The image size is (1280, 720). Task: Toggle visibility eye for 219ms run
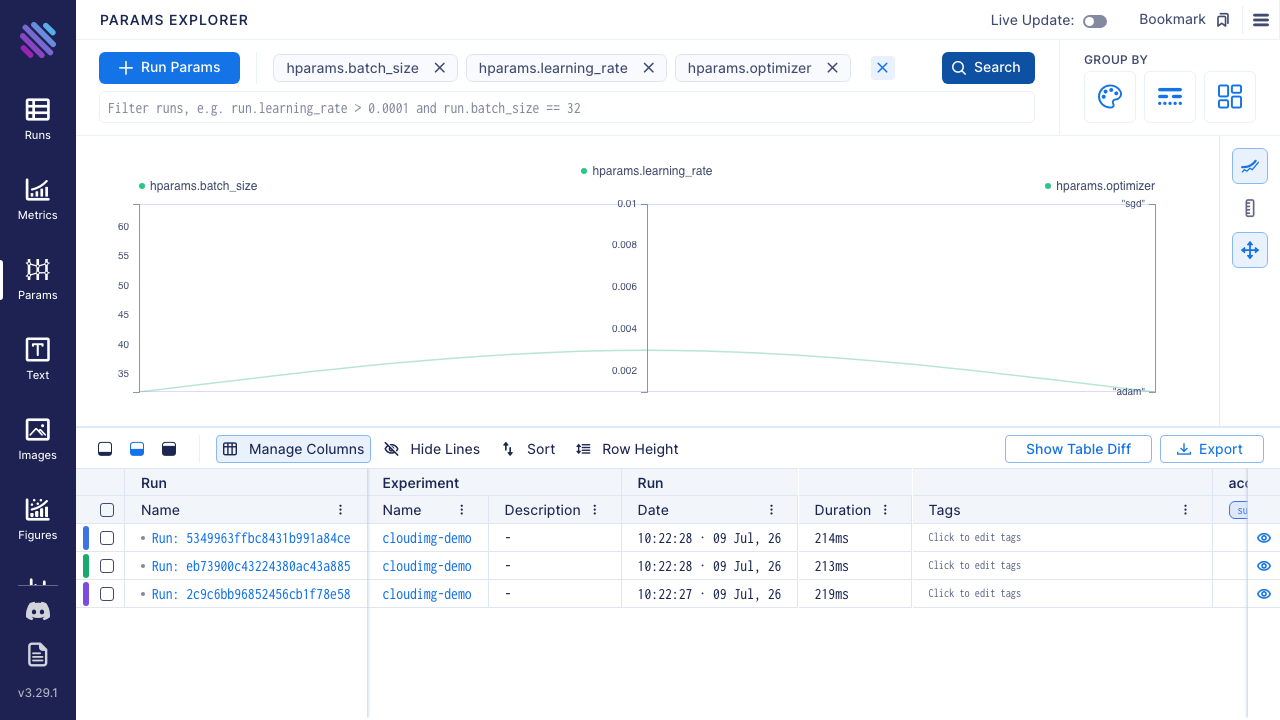click(1264, 594)
